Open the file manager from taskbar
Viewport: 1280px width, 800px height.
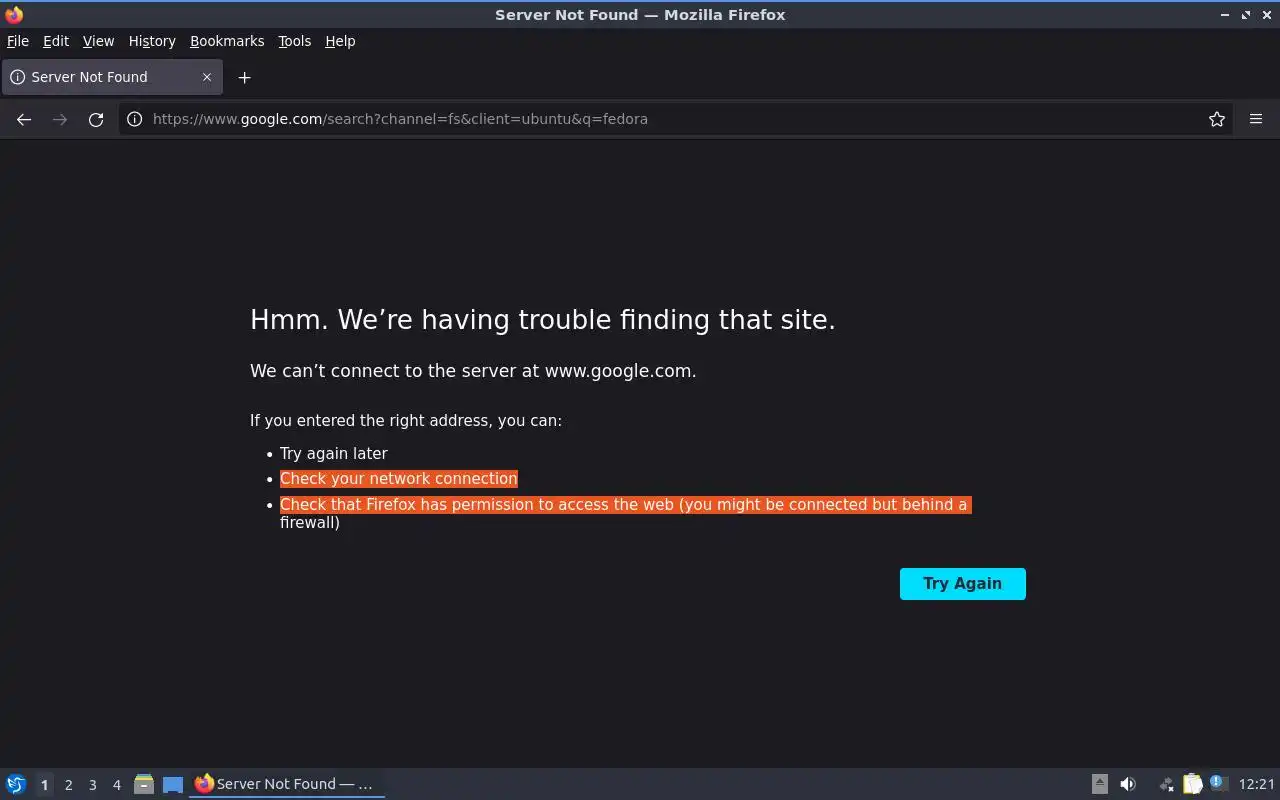click(144, 784)
